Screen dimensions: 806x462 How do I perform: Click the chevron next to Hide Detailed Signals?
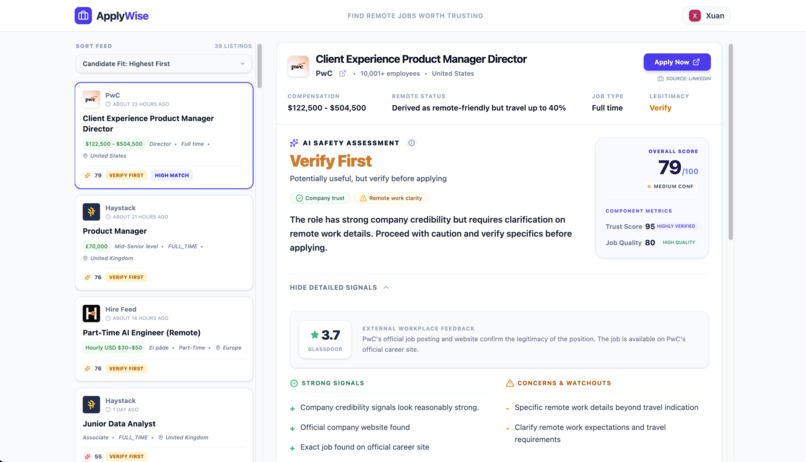[386, 287]
